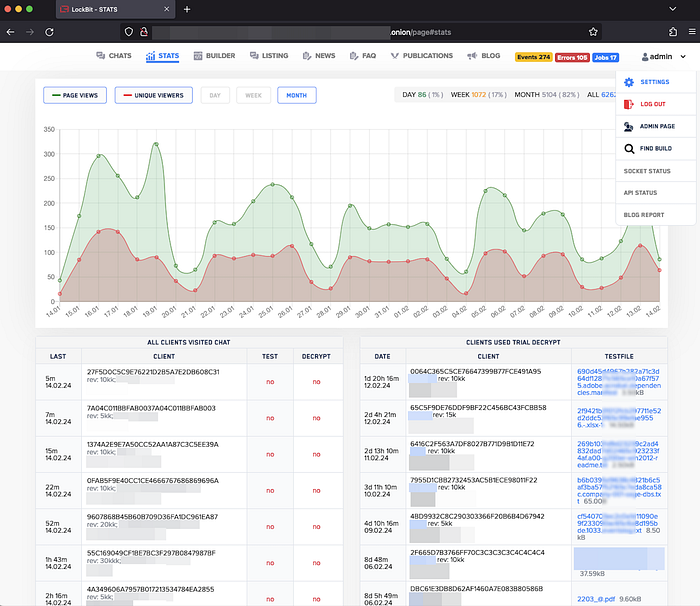Open a new browser tab with plus icon
Viewport: 700px width, 606px height.
[x=187, y=9]
